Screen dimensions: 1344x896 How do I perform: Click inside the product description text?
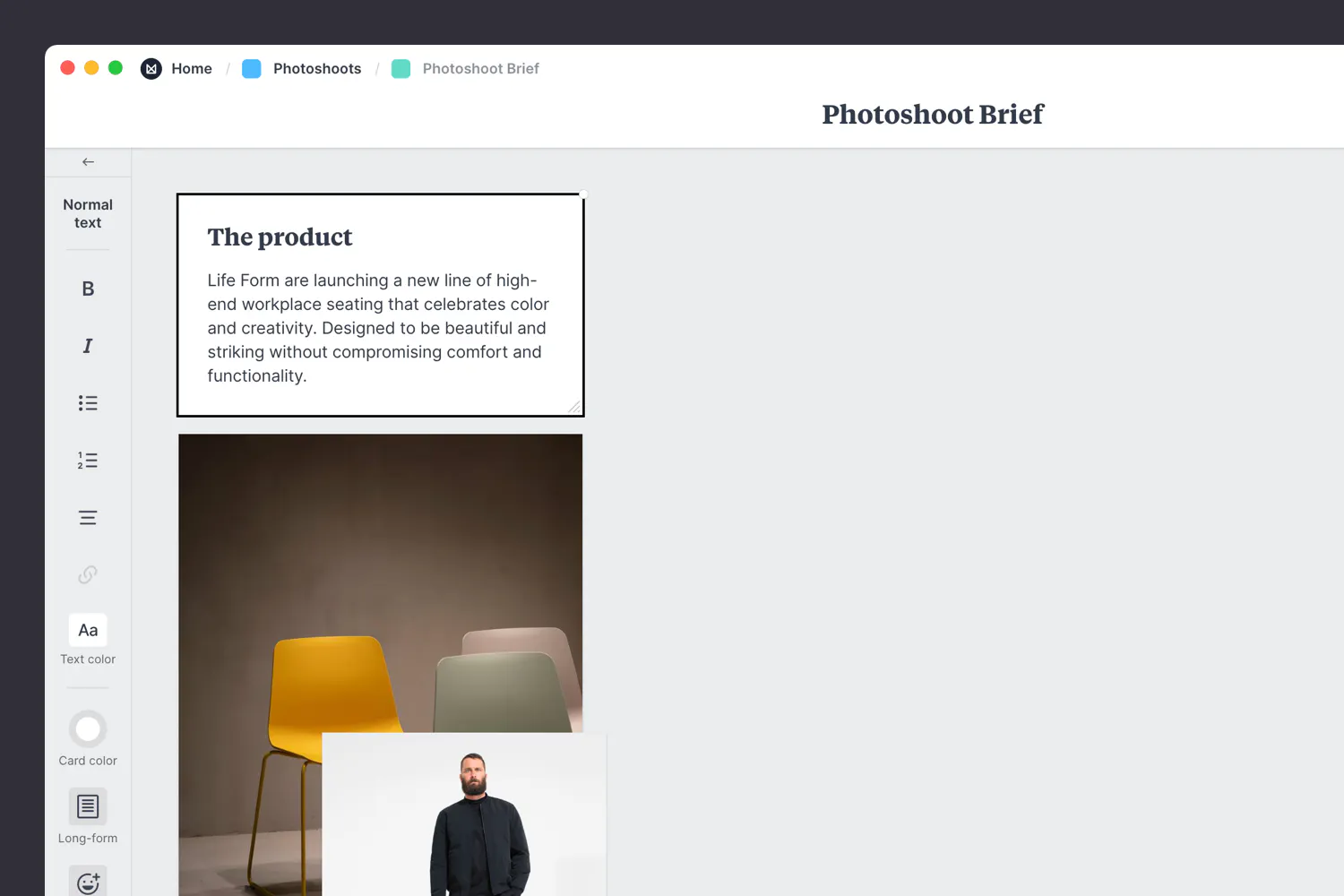point(378,328)
